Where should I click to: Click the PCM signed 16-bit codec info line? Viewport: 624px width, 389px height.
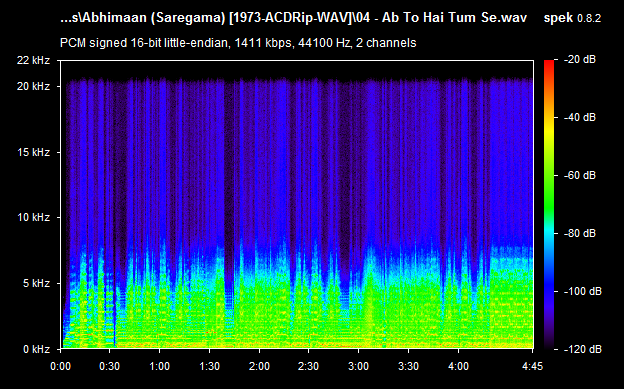point(238,43)
